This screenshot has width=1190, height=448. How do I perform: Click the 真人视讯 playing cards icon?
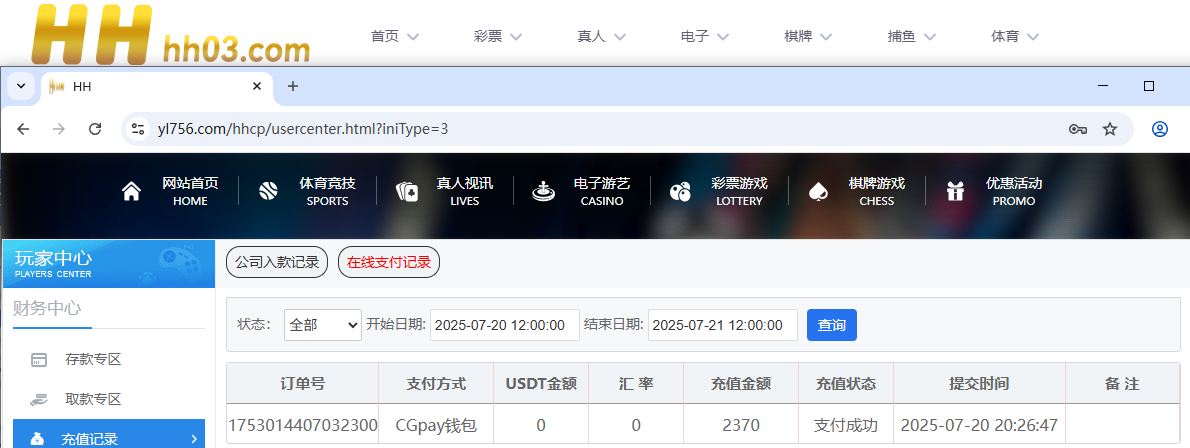point(406,192)
